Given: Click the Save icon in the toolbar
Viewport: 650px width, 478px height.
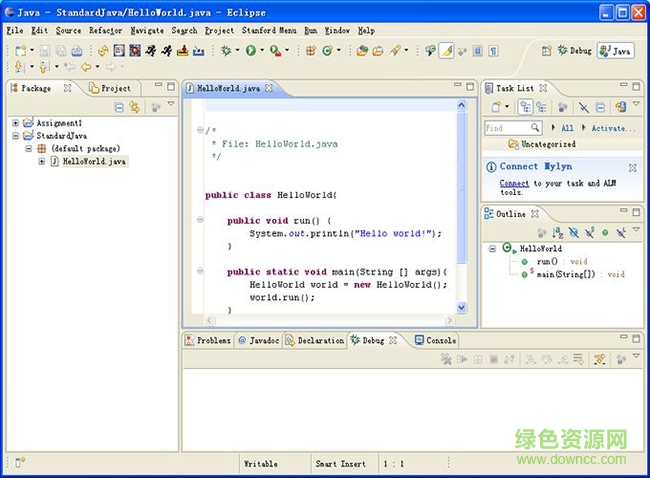Looking at the screenshot, I should pyautogui.click(x=45, y=50).
